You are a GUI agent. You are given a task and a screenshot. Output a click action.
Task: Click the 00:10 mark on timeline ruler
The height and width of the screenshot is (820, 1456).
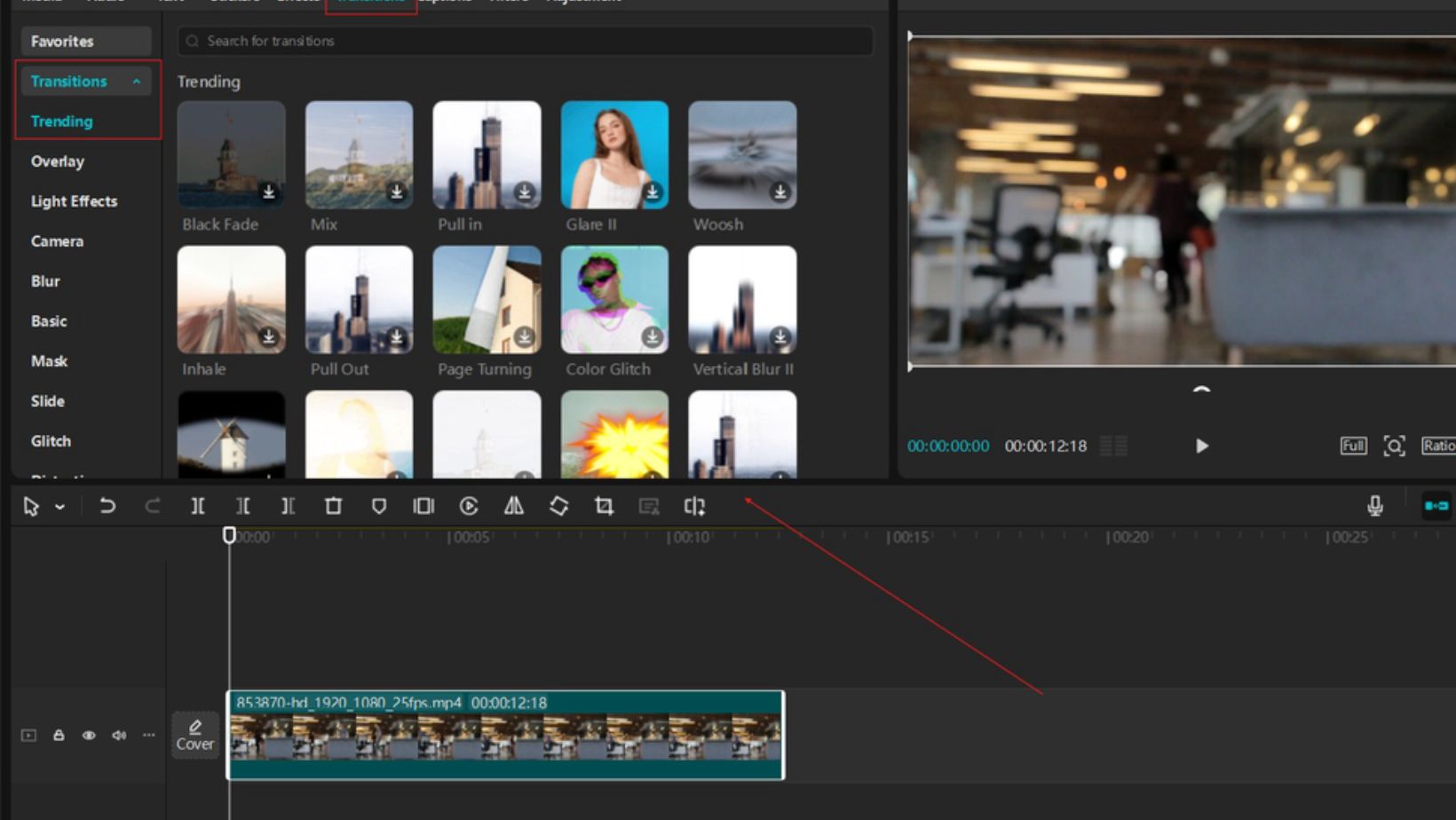pos(690,538)
